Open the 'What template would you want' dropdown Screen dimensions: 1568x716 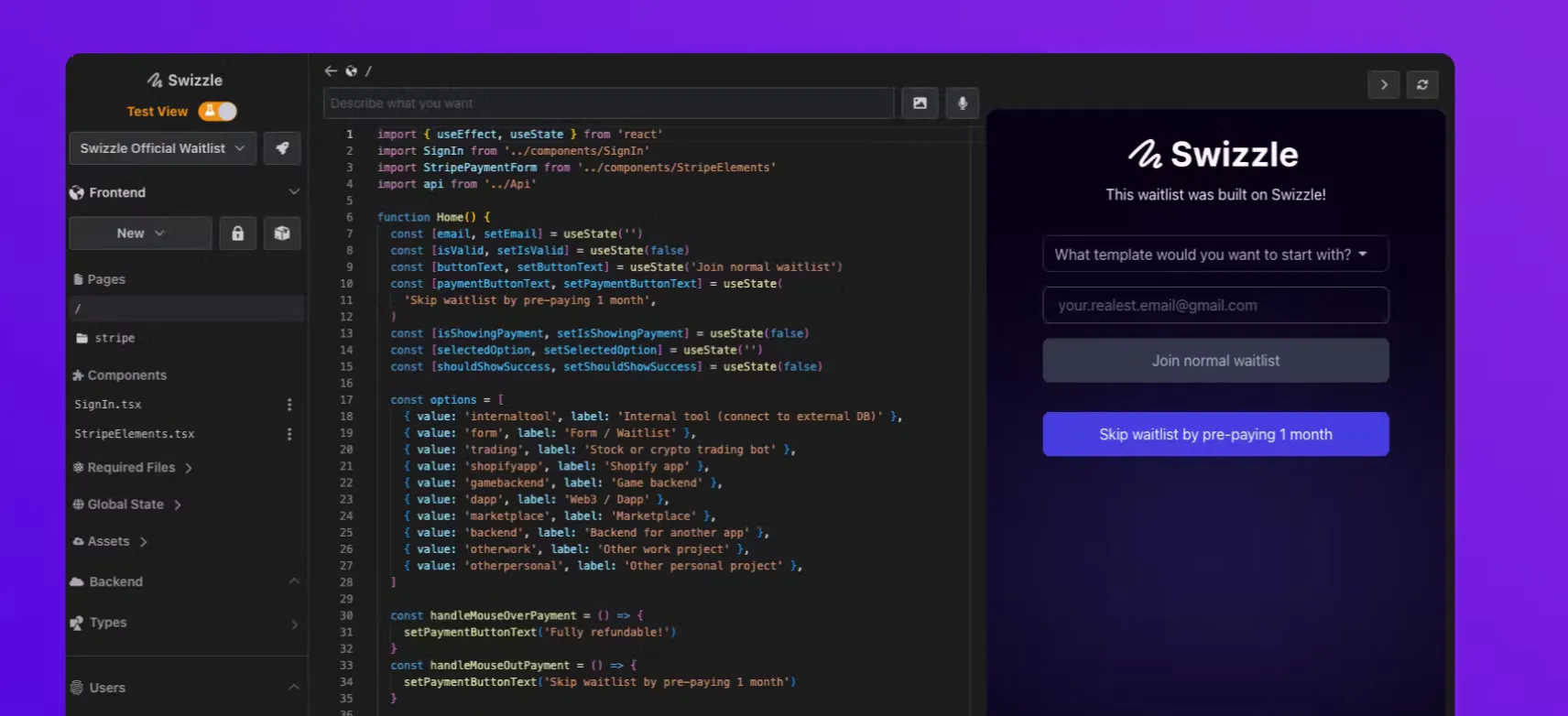tap(1215, 254)
